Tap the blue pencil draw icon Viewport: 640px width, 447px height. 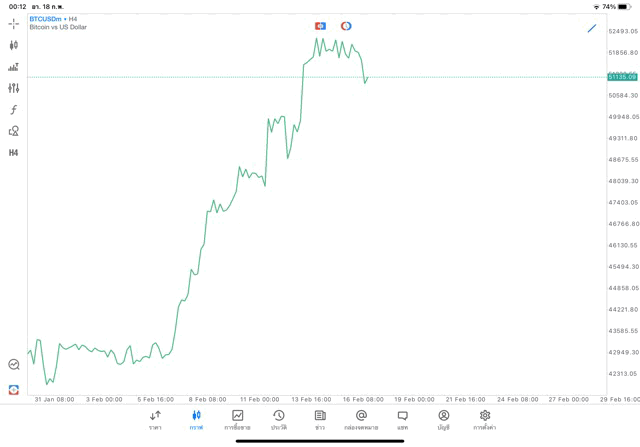pos(592,28)
